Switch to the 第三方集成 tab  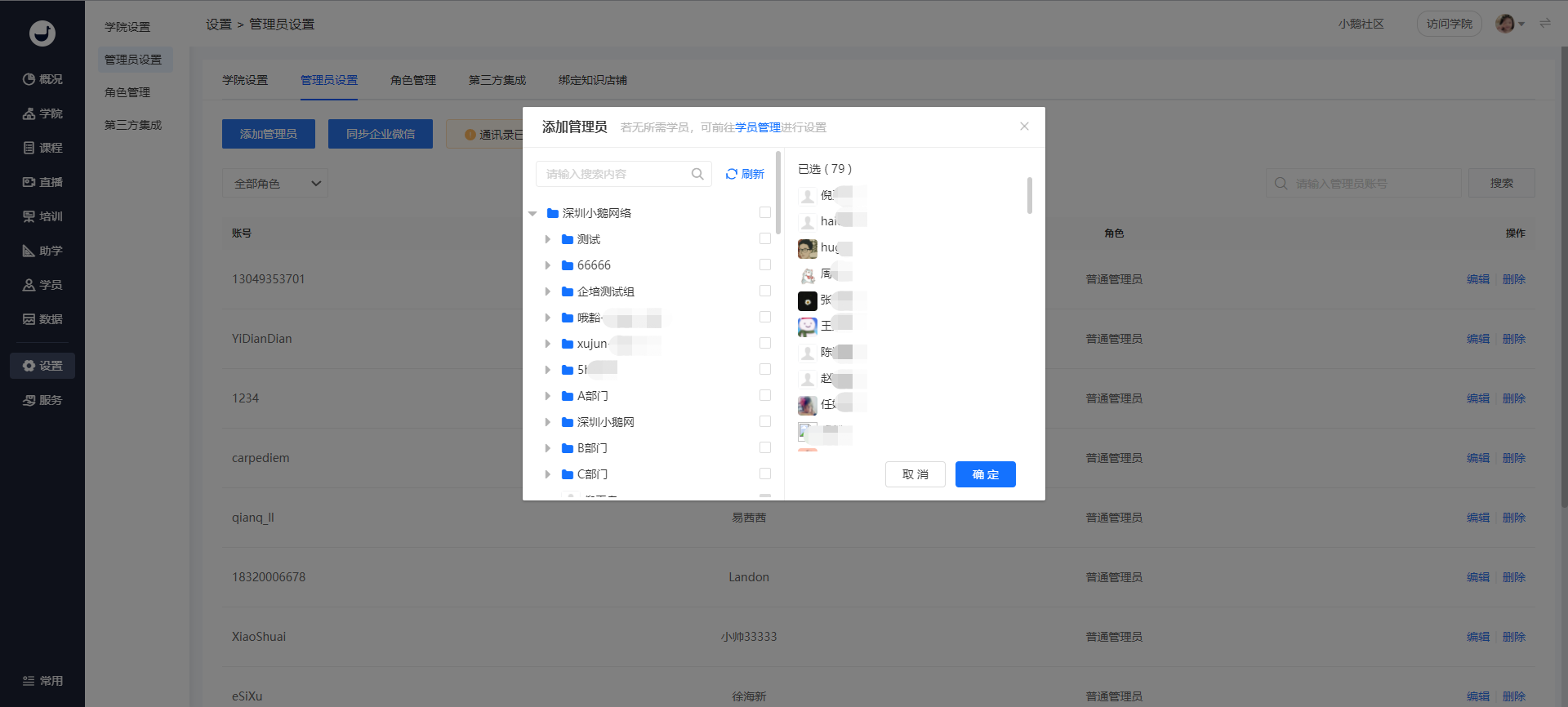tap(497, 80)
